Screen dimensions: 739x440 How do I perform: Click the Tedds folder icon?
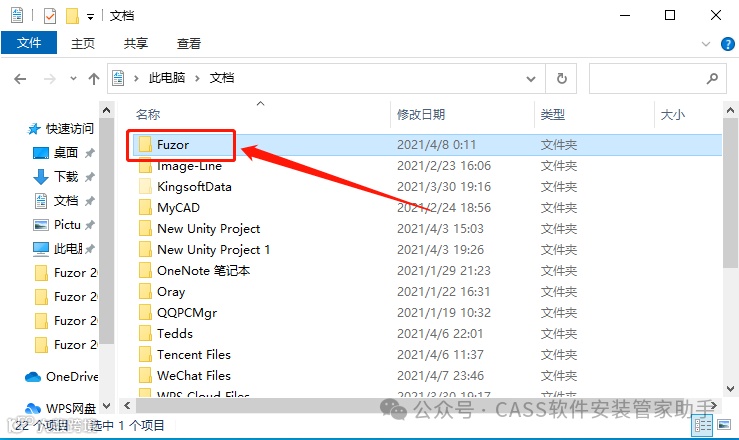(145, 334)
